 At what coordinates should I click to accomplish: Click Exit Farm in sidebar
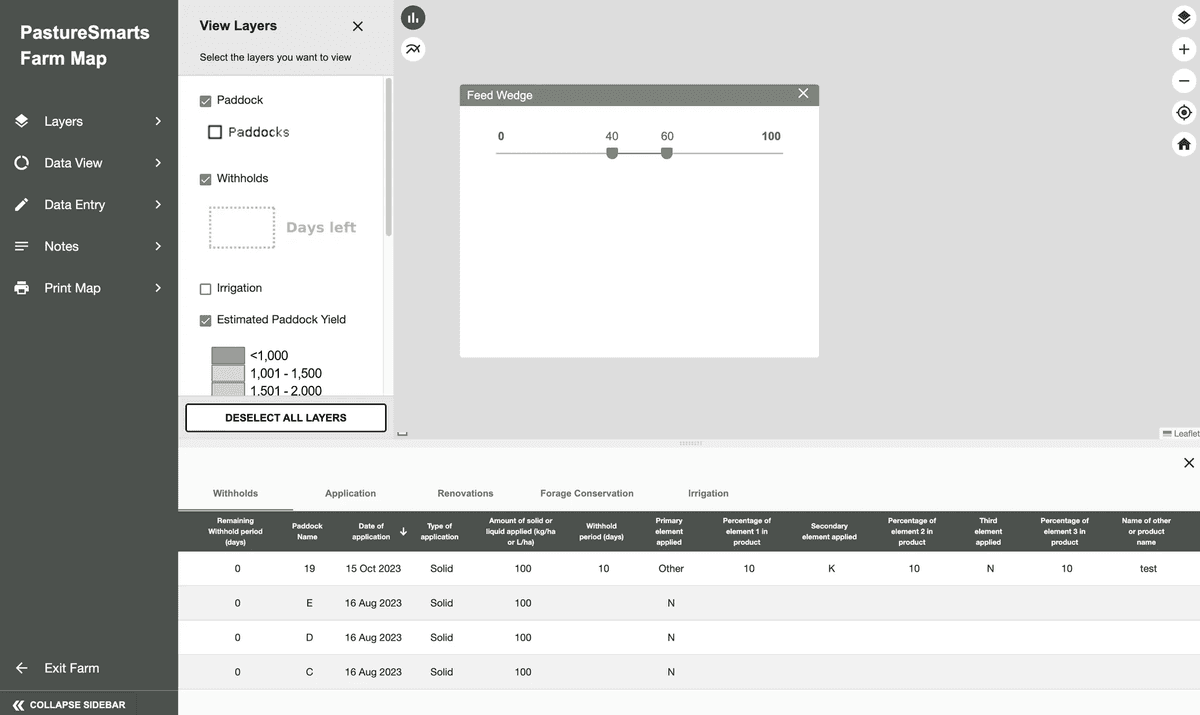point(71,668)
